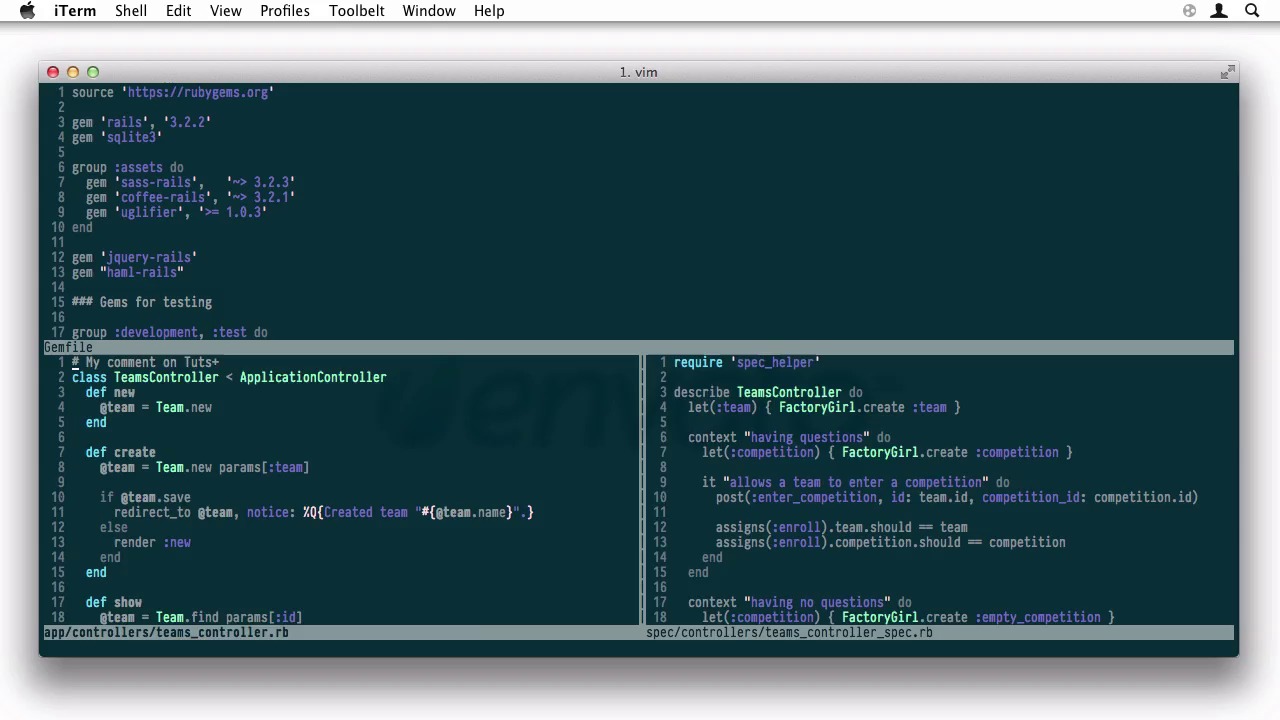Click the 'haml-rails' gem line
1280x720 pixels.
[x=127, y=272]
